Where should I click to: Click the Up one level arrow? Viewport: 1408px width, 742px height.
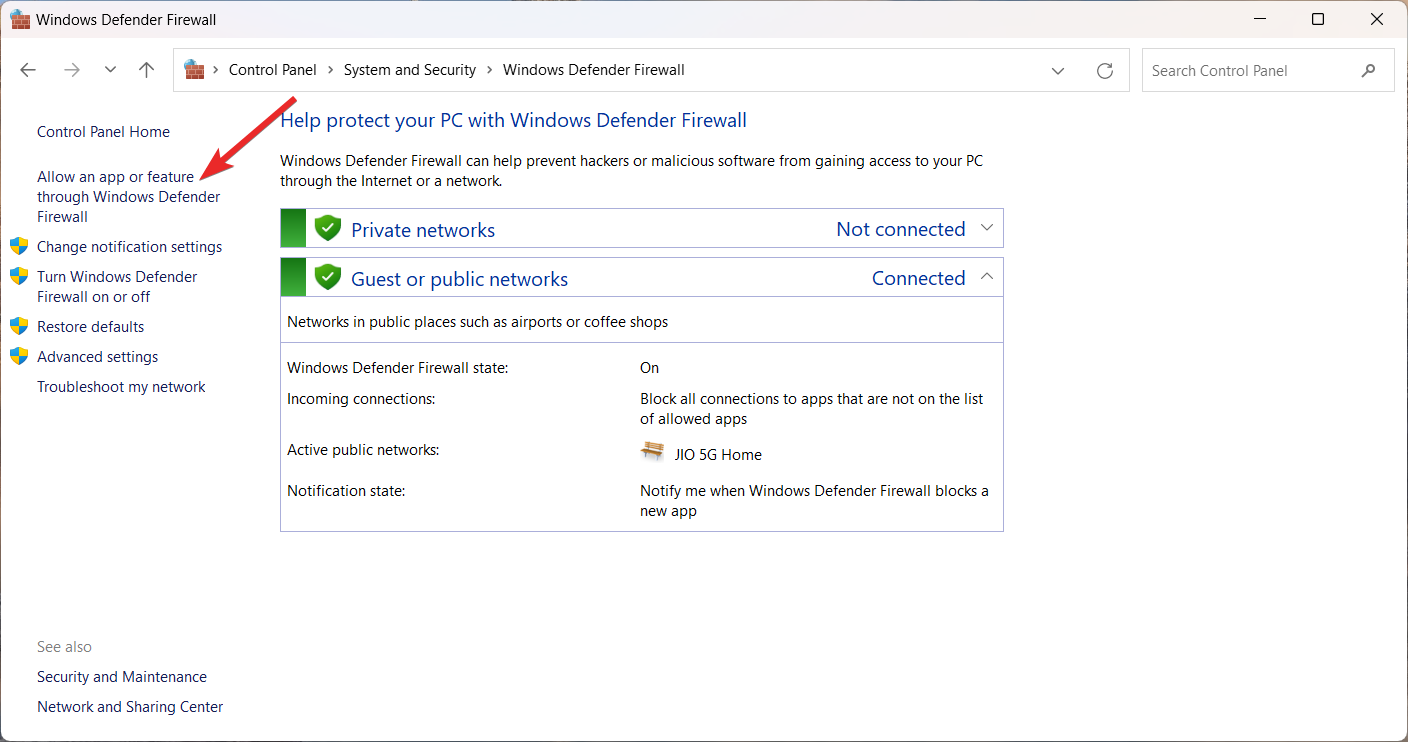[147, 70]
